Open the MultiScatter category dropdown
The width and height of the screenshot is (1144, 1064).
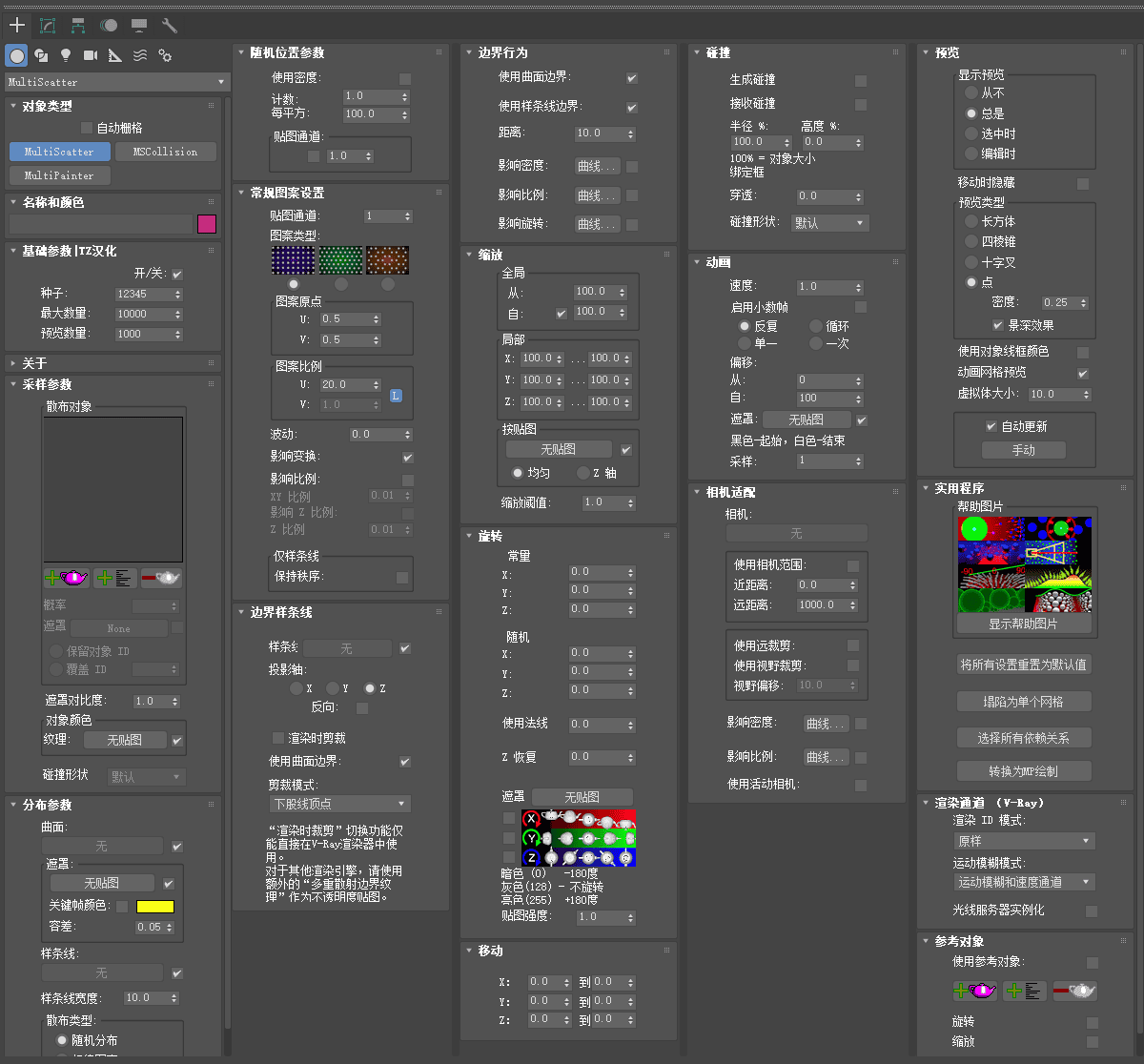point(117,82)
